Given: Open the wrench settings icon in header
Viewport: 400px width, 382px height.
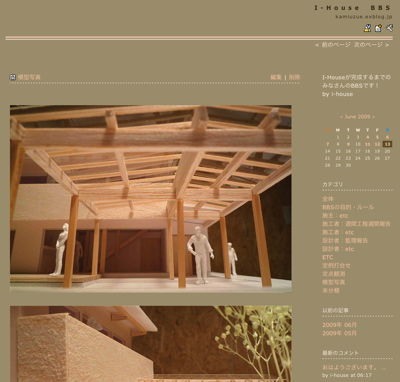Looking at the screenshot, I should point(389,28).
